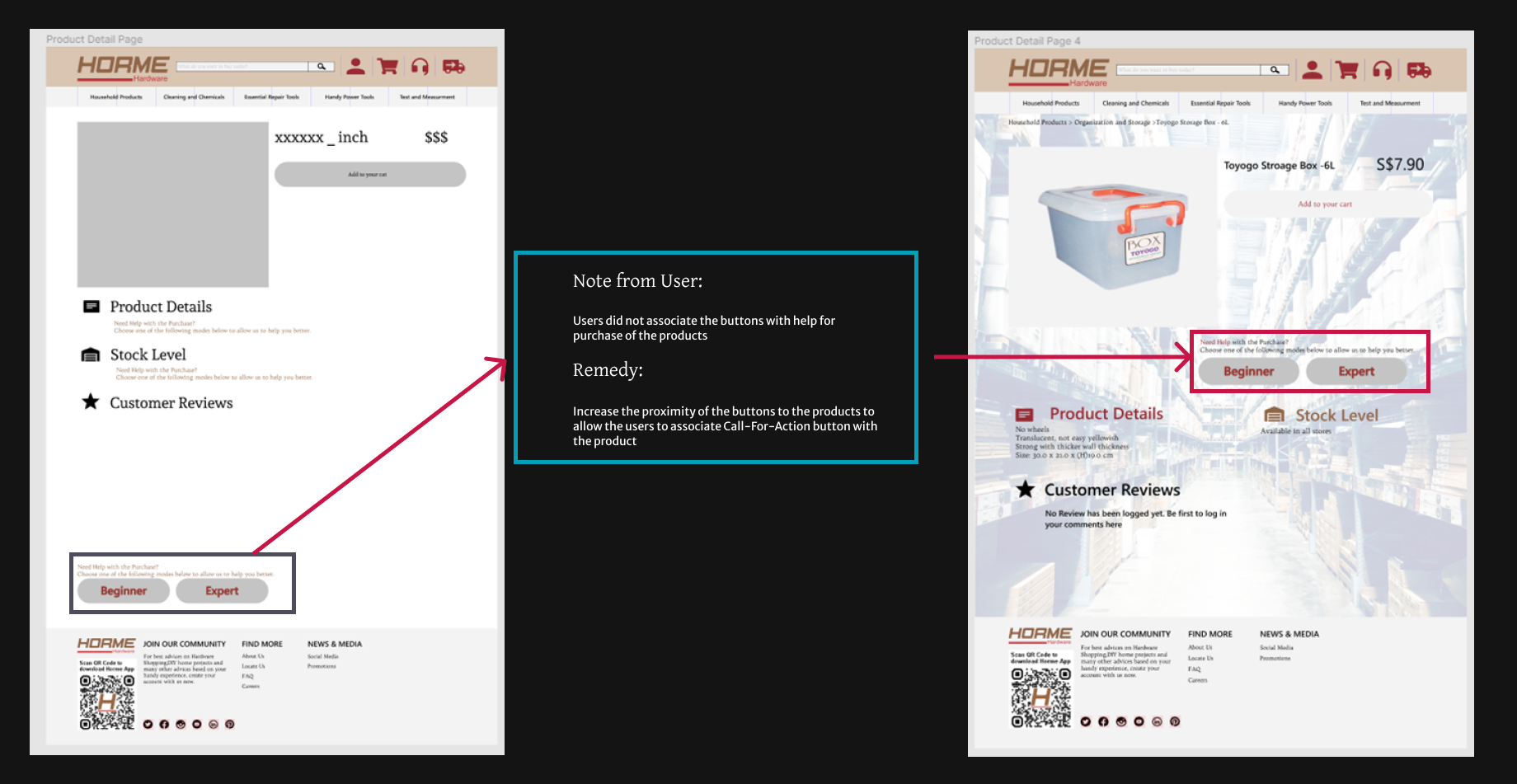Image resolution: width=1517 pixels, height=784 pixels.
Task: Open Essential Repair Tools menu in the left wireframe
Action: [272, 97]
